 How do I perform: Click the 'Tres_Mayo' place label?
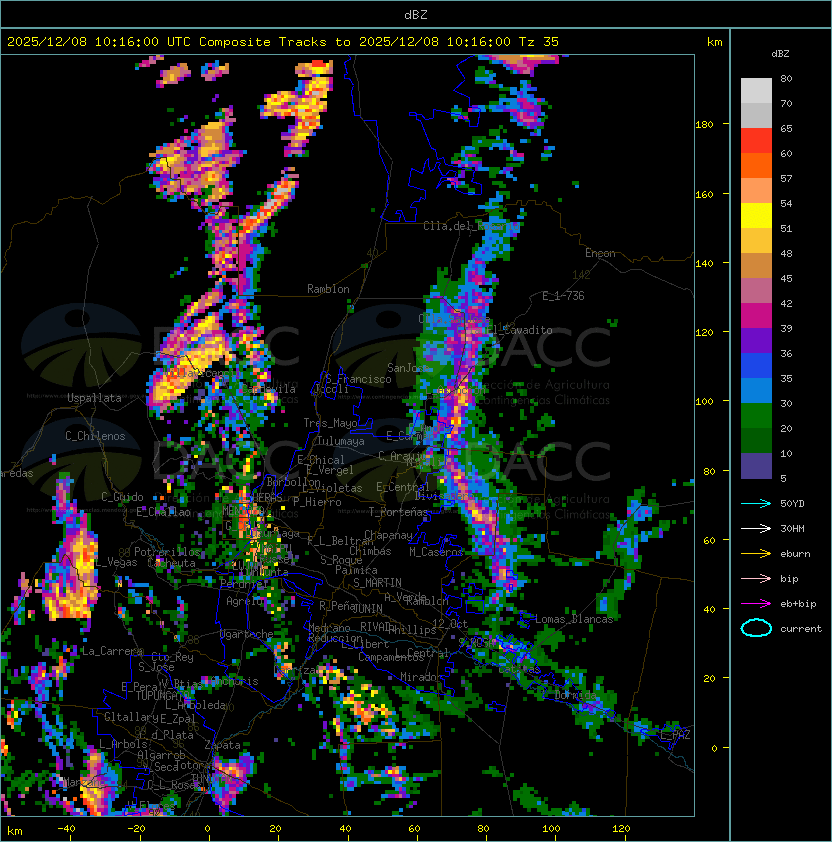330,423
